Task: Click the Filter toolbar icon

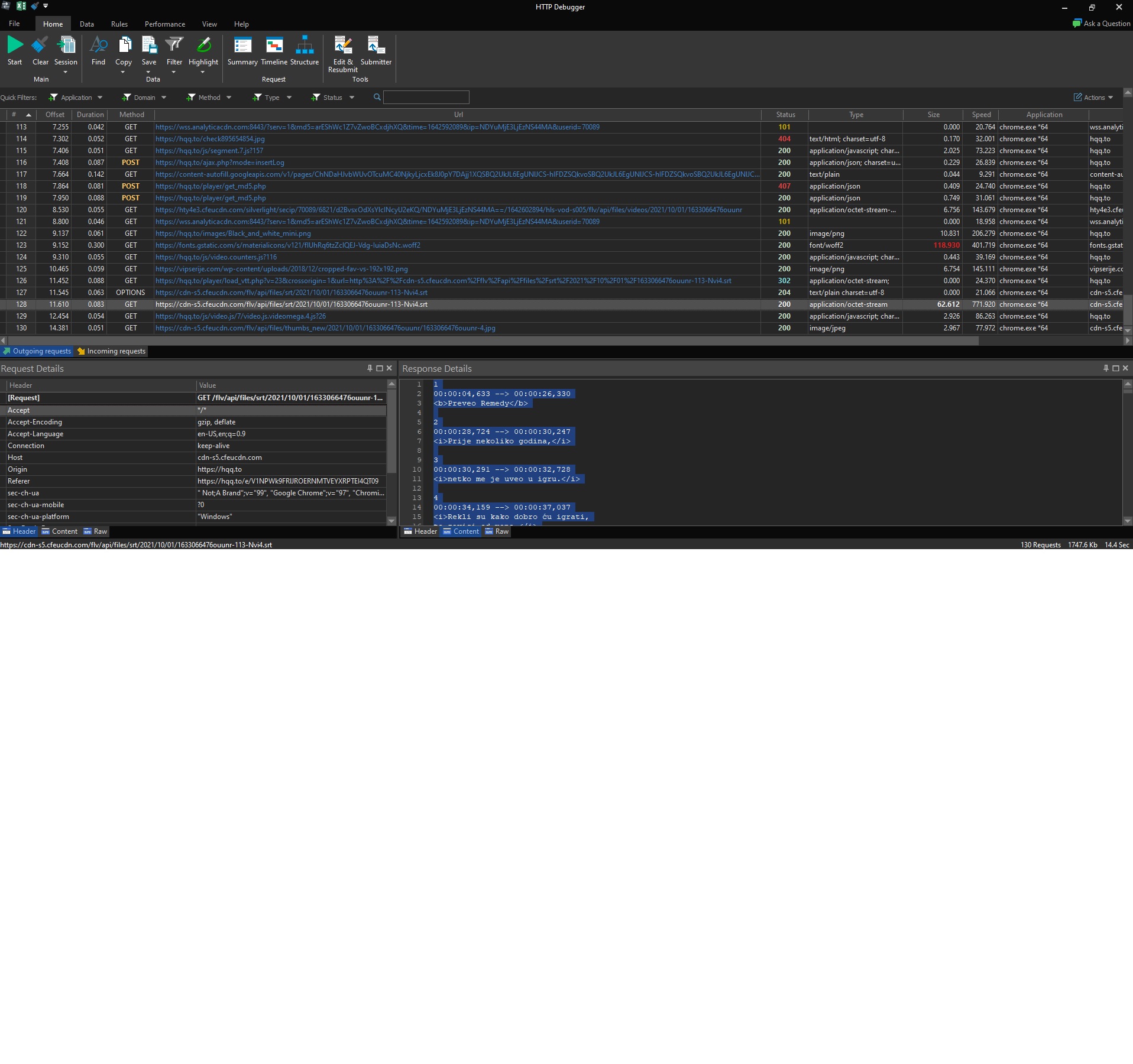Action: (x=174, y=46)
